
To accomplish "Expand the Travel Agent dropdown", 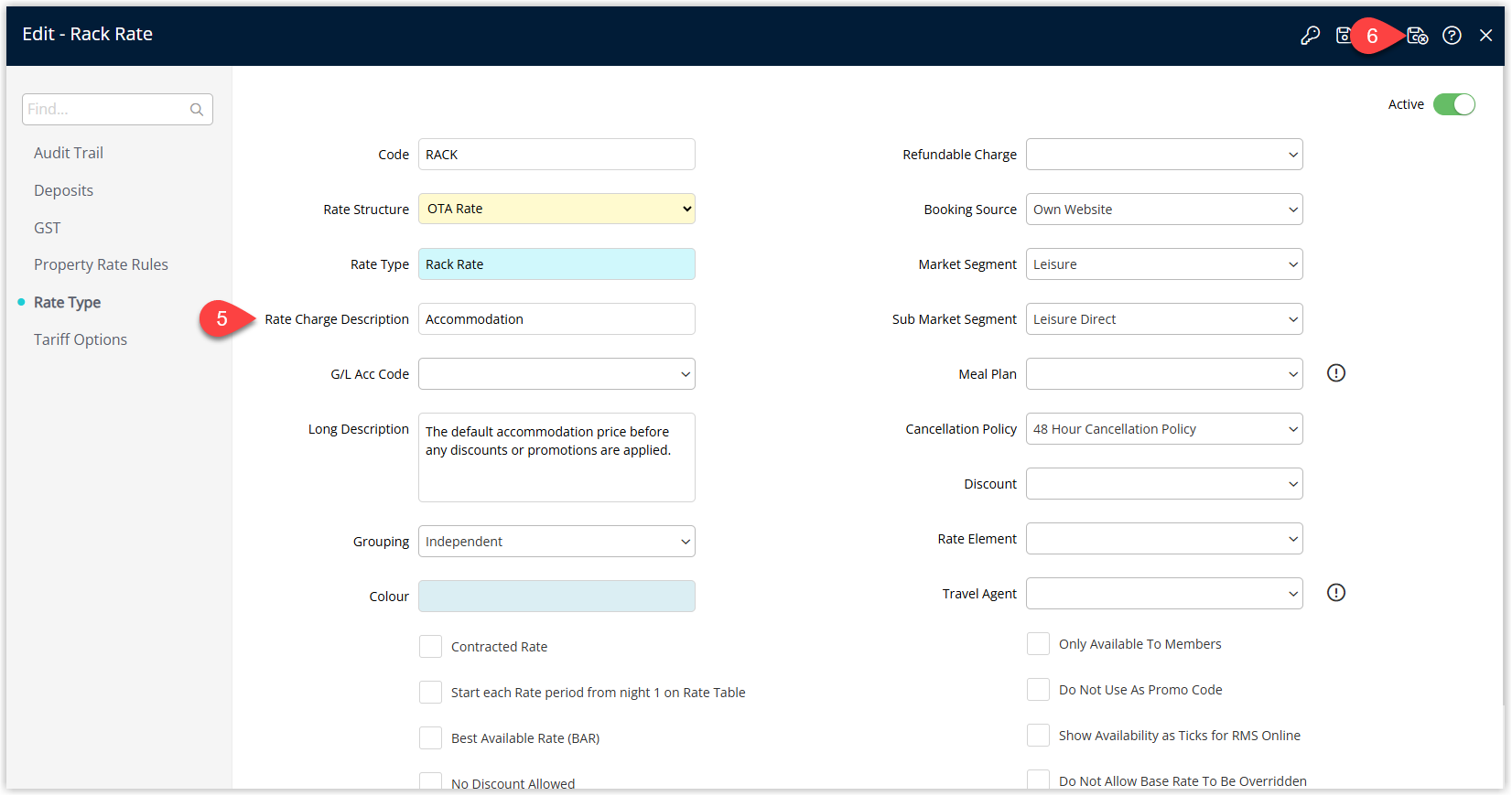I will [1164, 594].
